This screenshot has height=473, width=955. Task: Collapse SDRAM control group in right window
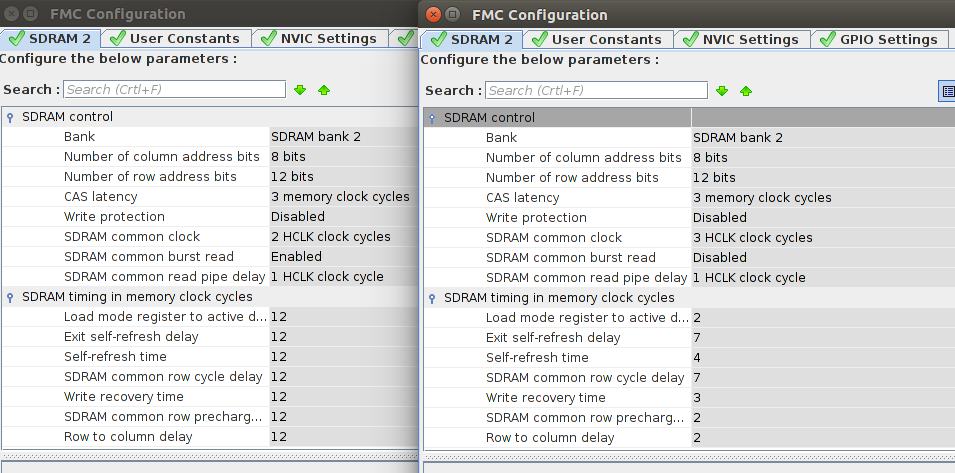(x=432, y=118)
